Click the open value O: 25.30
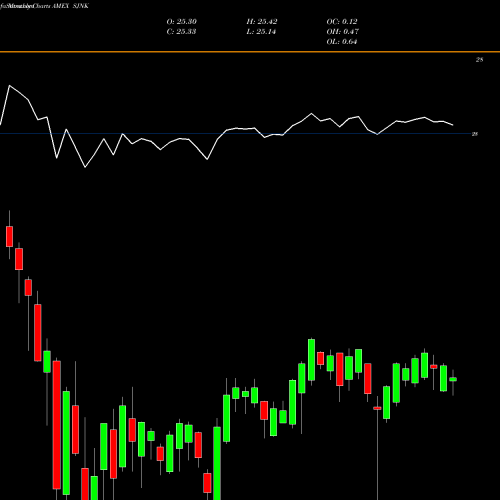The height and width of the screenshot is (500, 500). [x=182, y=22]
